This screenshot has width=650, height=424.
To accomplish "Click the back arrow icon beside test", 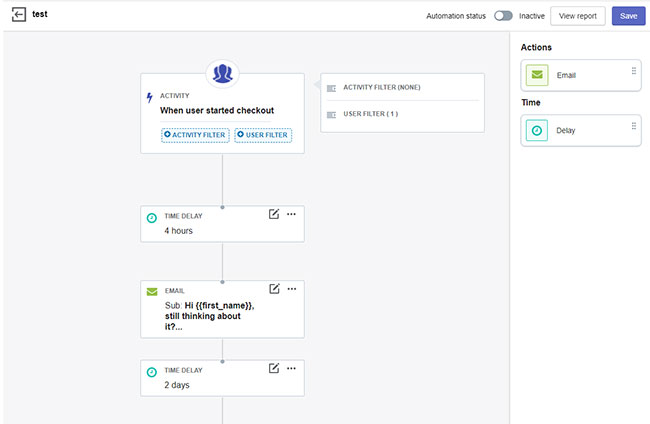I will pyautogui.click(x=18, y=15).
